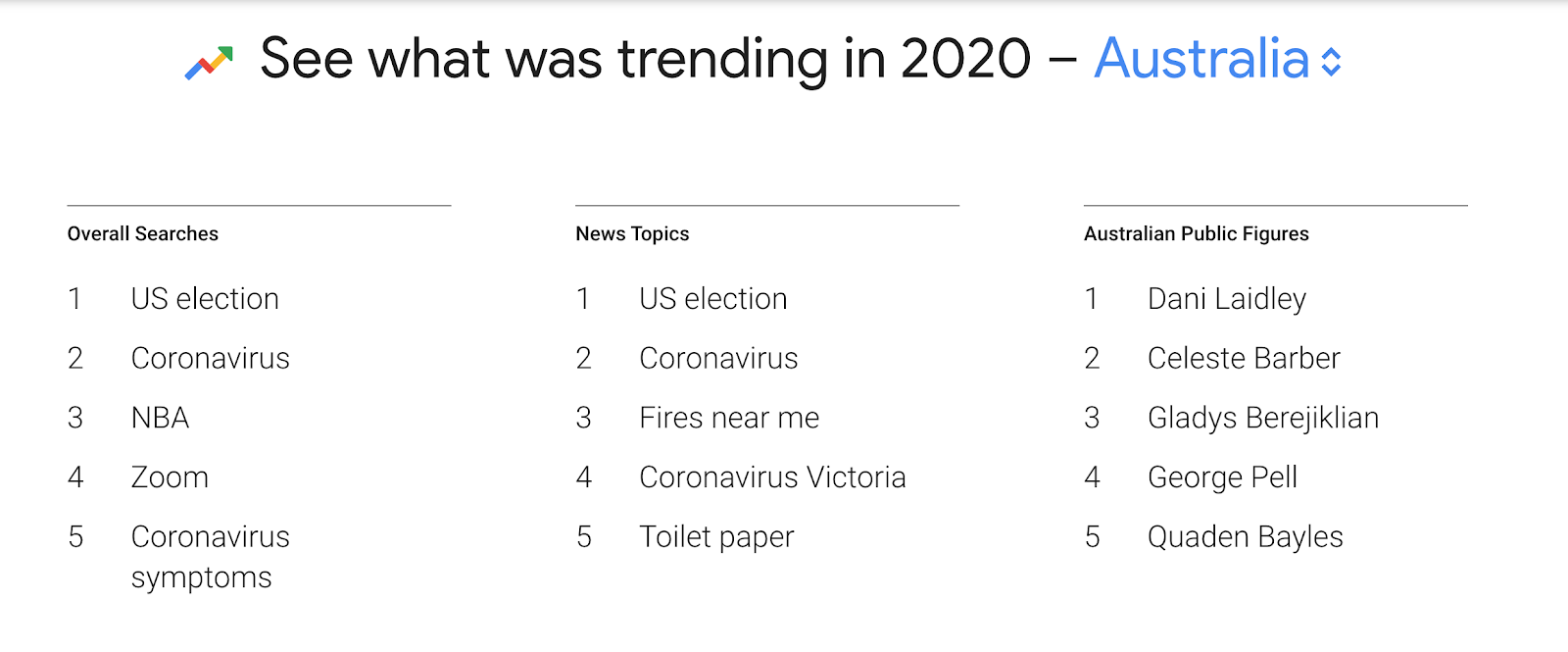The width and height of the screenshot is (1568, 652).
Task: Select 'Coronavirus' under Overall Searches
Action: [x=210, y=359]
